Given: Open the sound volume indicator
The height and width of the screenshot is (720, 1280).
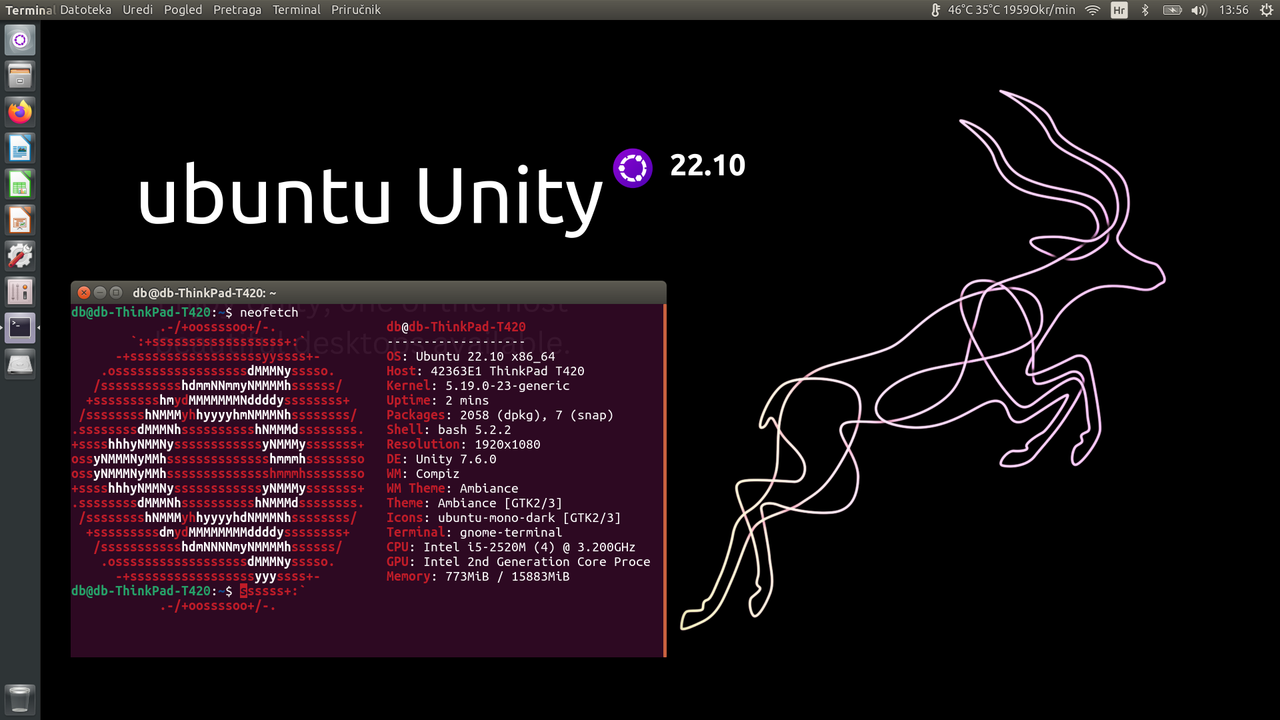Looking at the screenshot, I should tap(1199, 10).
